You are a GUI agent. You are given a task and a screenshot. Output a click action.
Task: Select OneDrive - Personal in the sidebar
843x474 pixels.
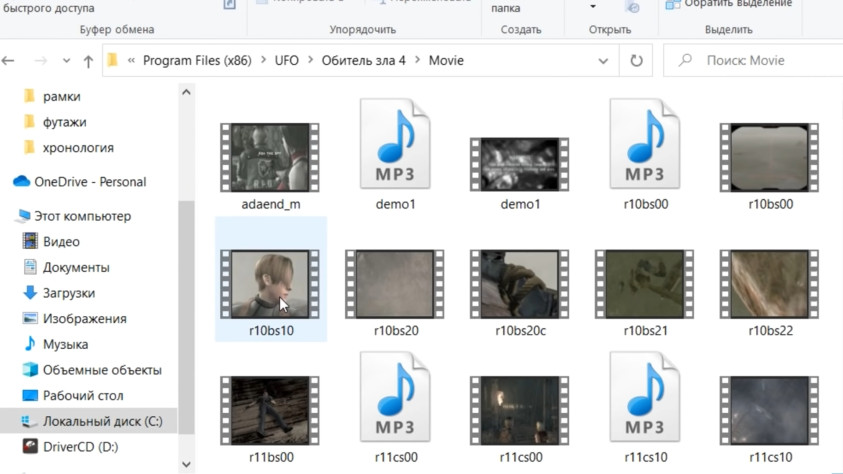pyautogui.click(x=80, y=182)
